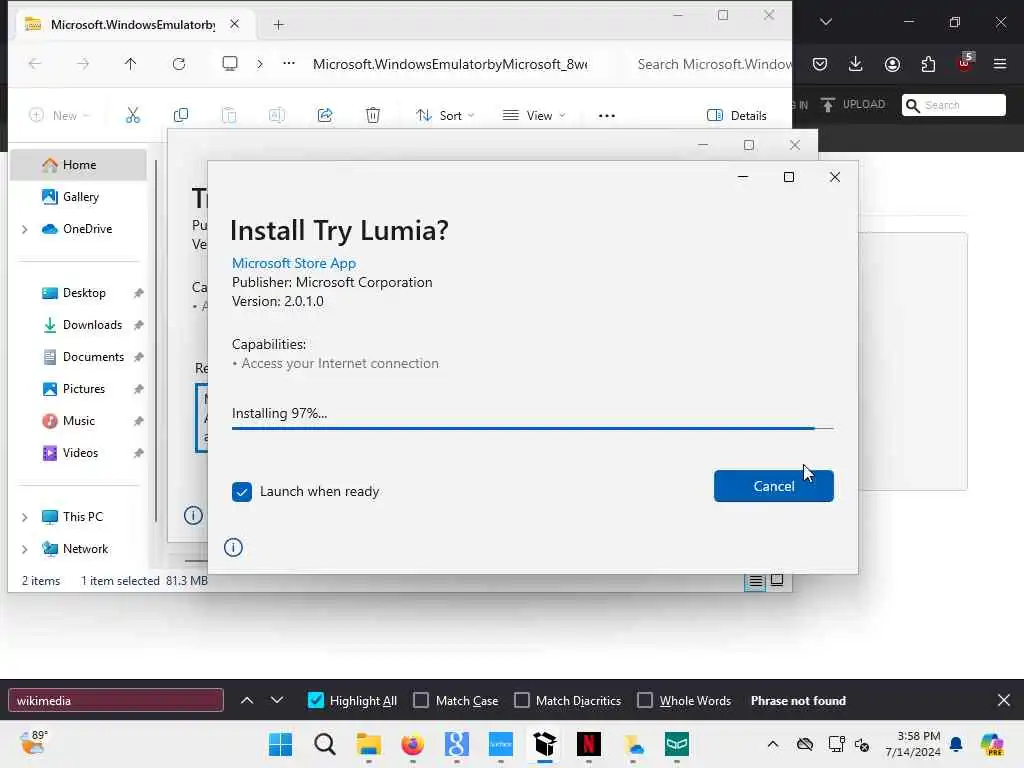1024x768 pixels.
Task: Expand the This PC tree node
Action: (25, 517)
